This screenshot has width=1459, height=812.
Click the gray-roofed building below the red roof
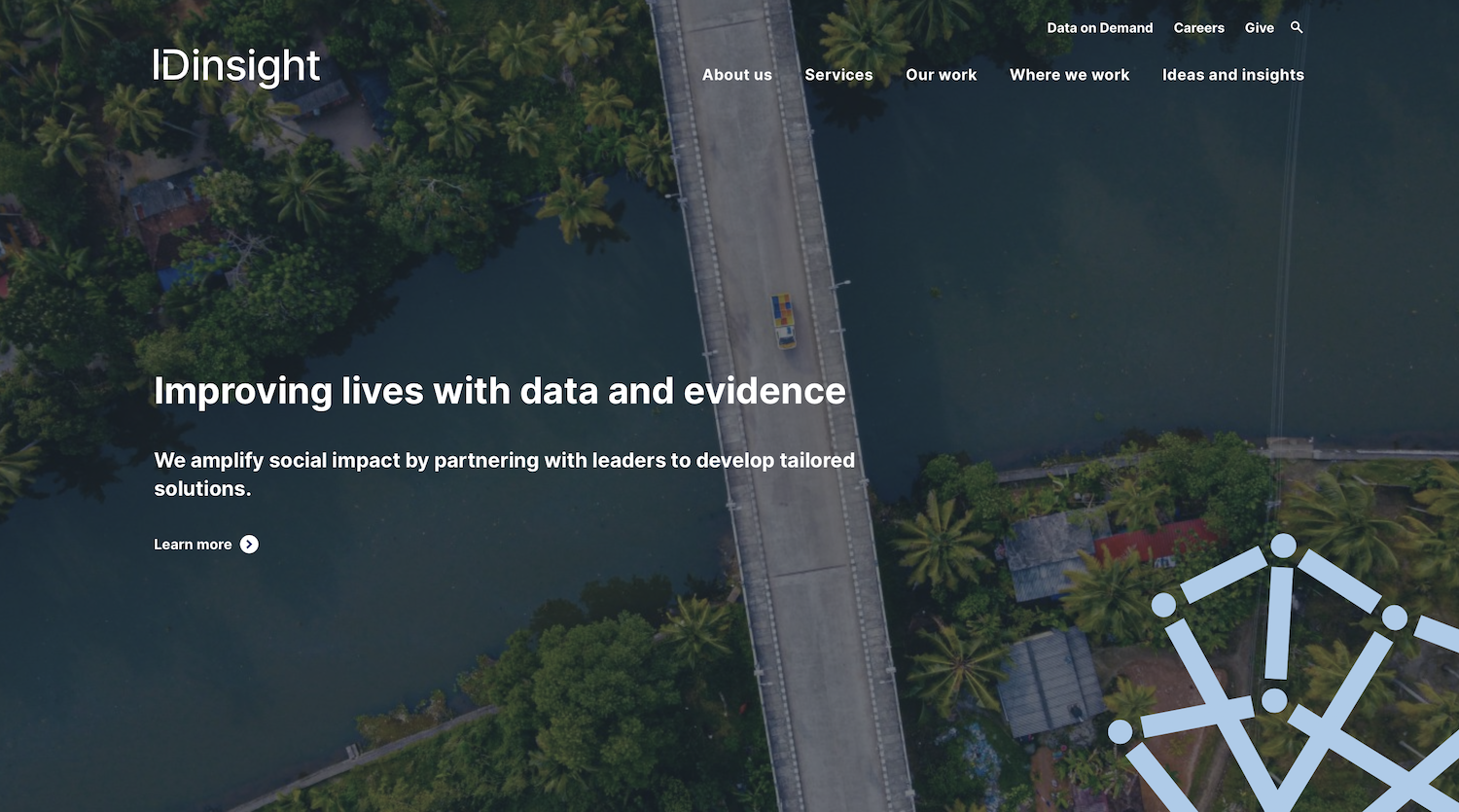pos(1050,681)
